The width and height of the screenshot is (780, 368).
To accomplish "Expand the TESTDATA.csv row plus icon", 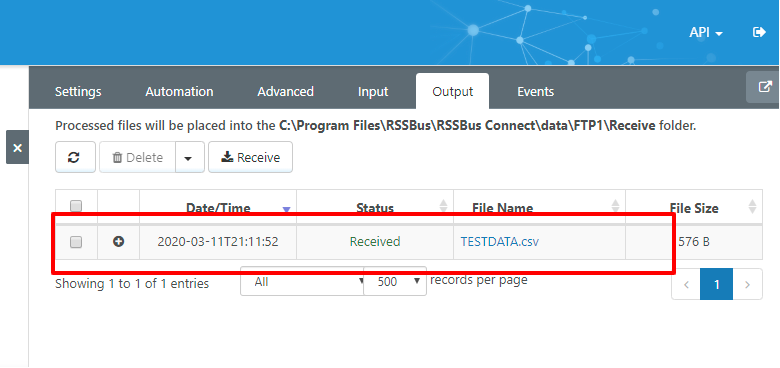I will point(118,242).
